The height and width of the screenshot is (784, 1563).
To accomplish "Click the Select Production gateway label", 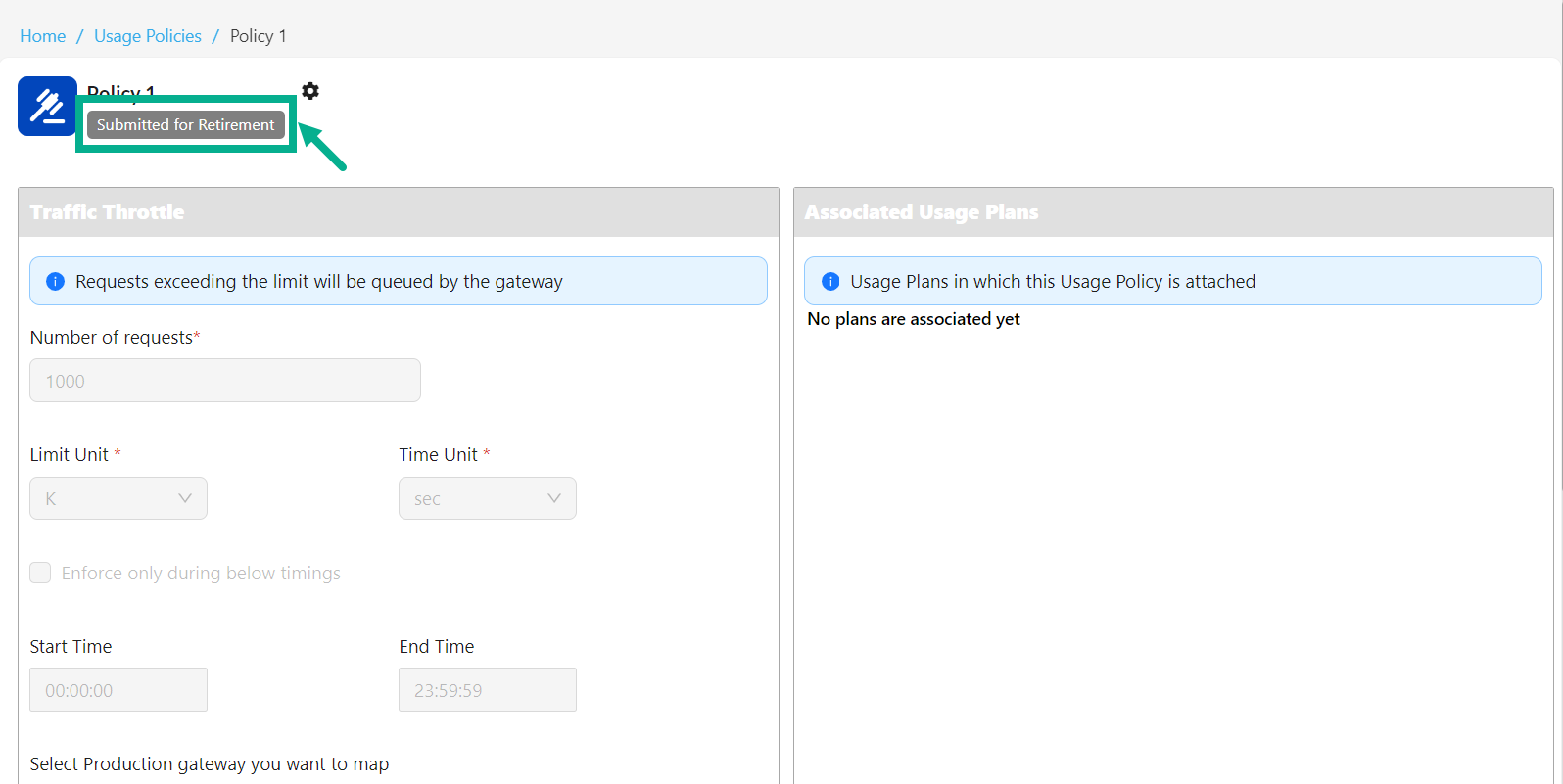I will tap(210, 763).
